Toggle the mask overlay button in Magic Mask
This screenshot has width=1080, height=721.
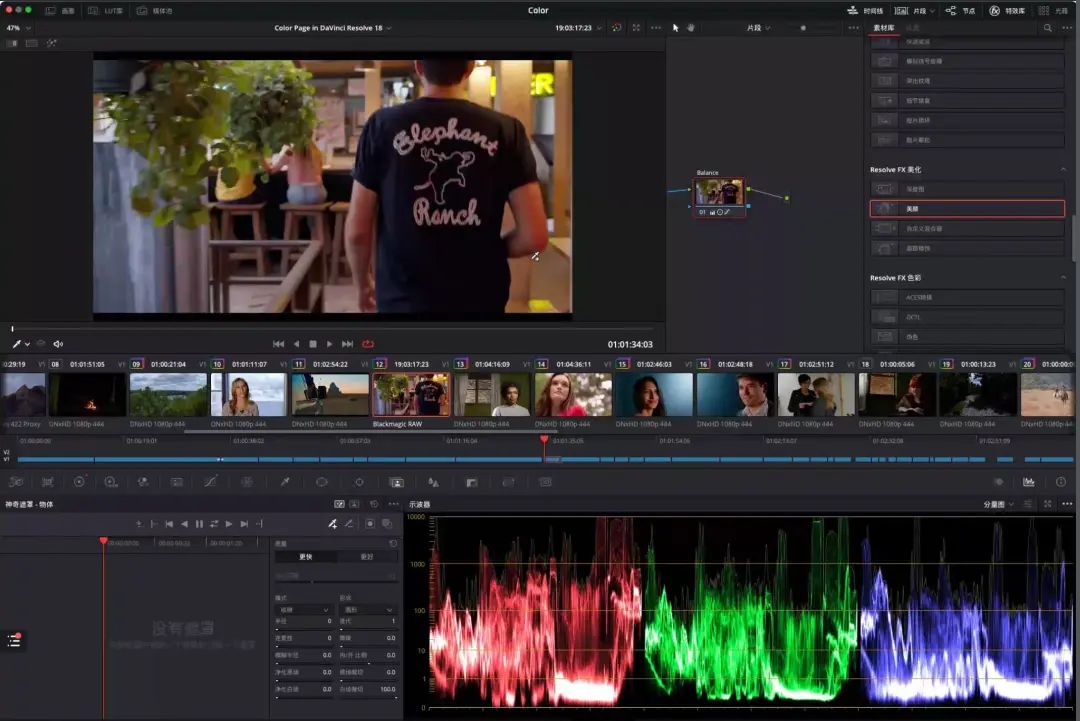pos(370,524)
